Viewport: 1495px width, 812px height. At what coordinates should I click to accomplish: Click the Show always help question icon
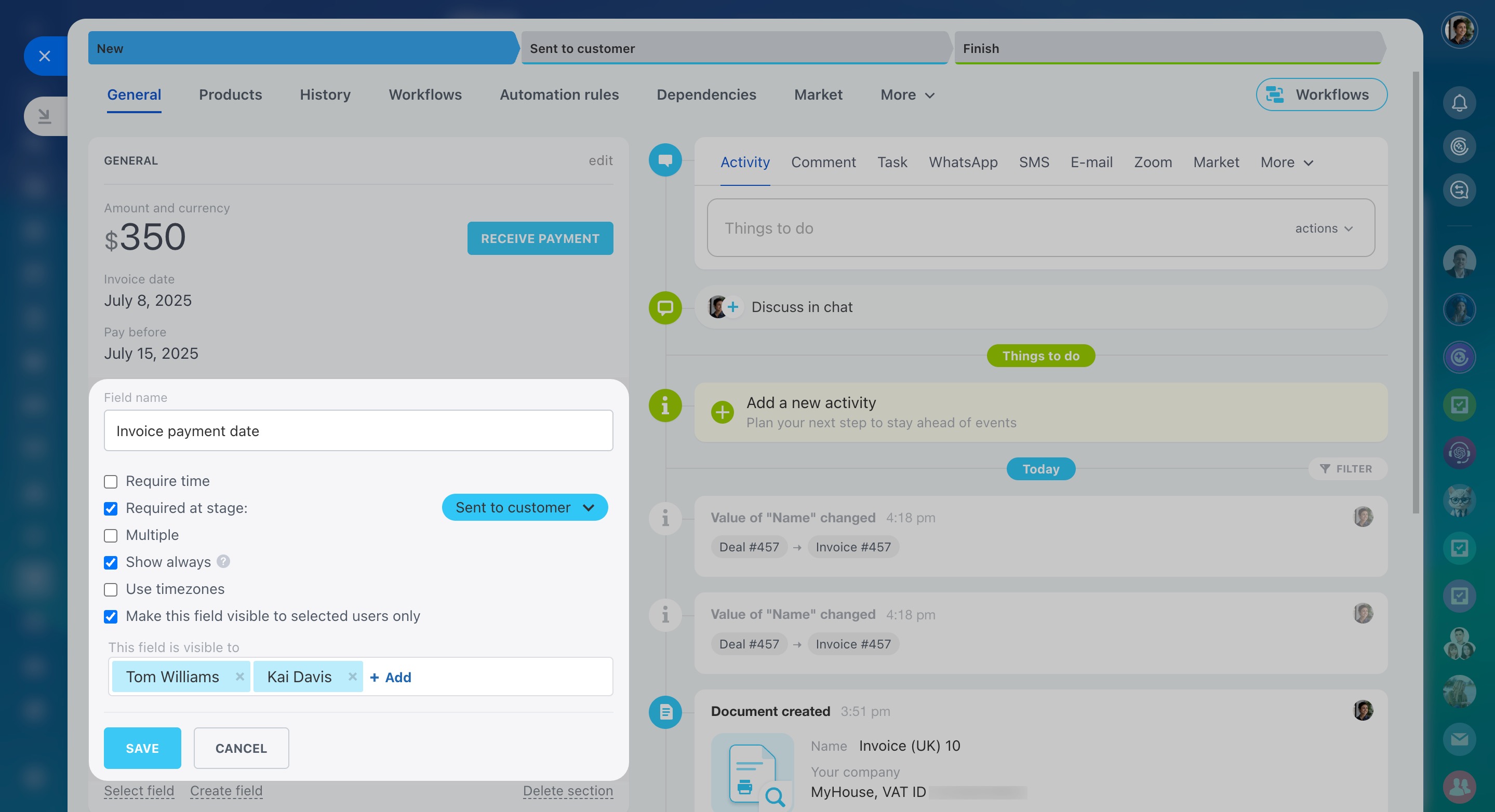tap(223, 561)
